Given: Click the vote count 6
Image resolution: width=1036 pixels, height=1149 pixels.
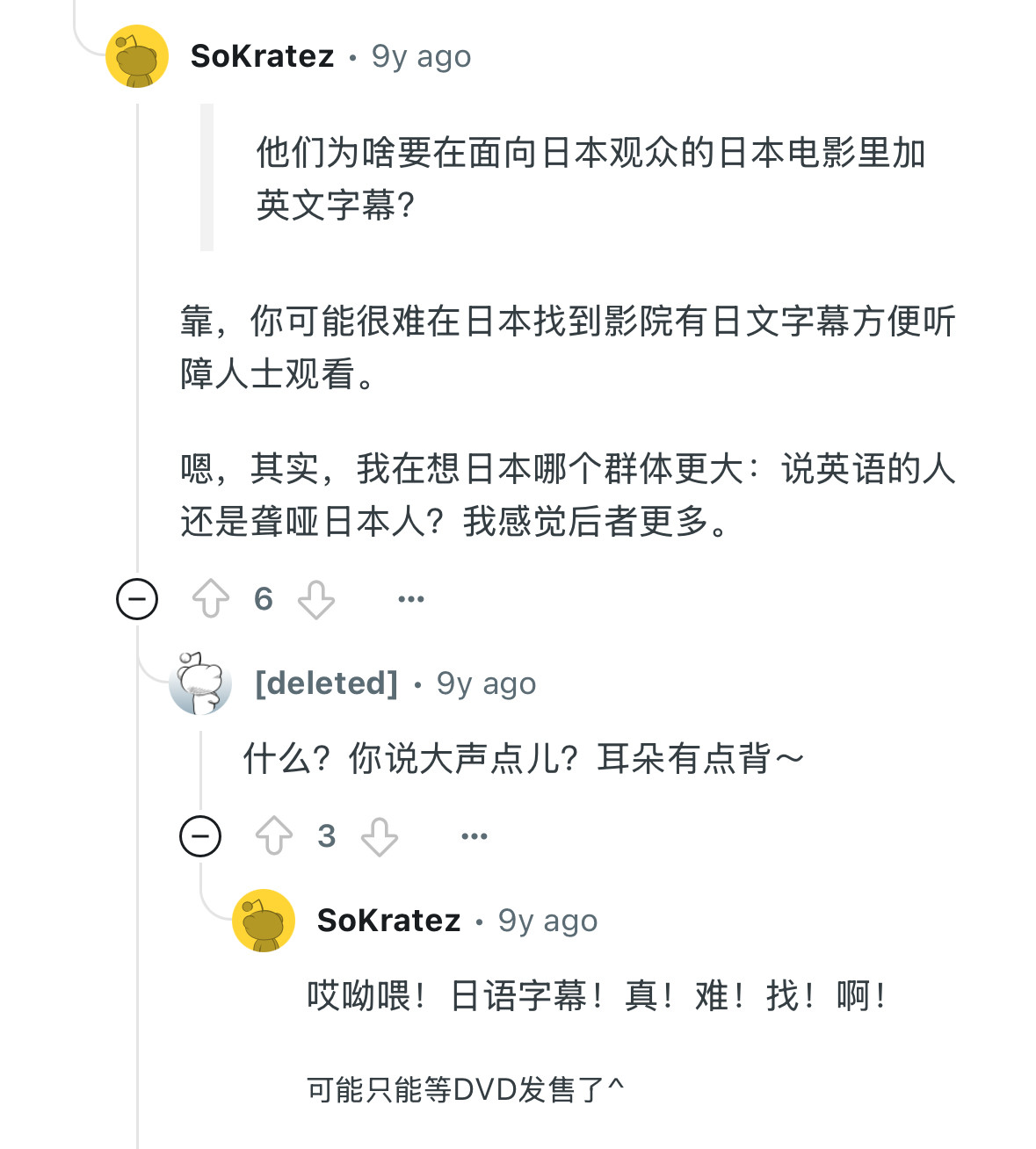Looking at the screenshot, I should coord(264,599).
